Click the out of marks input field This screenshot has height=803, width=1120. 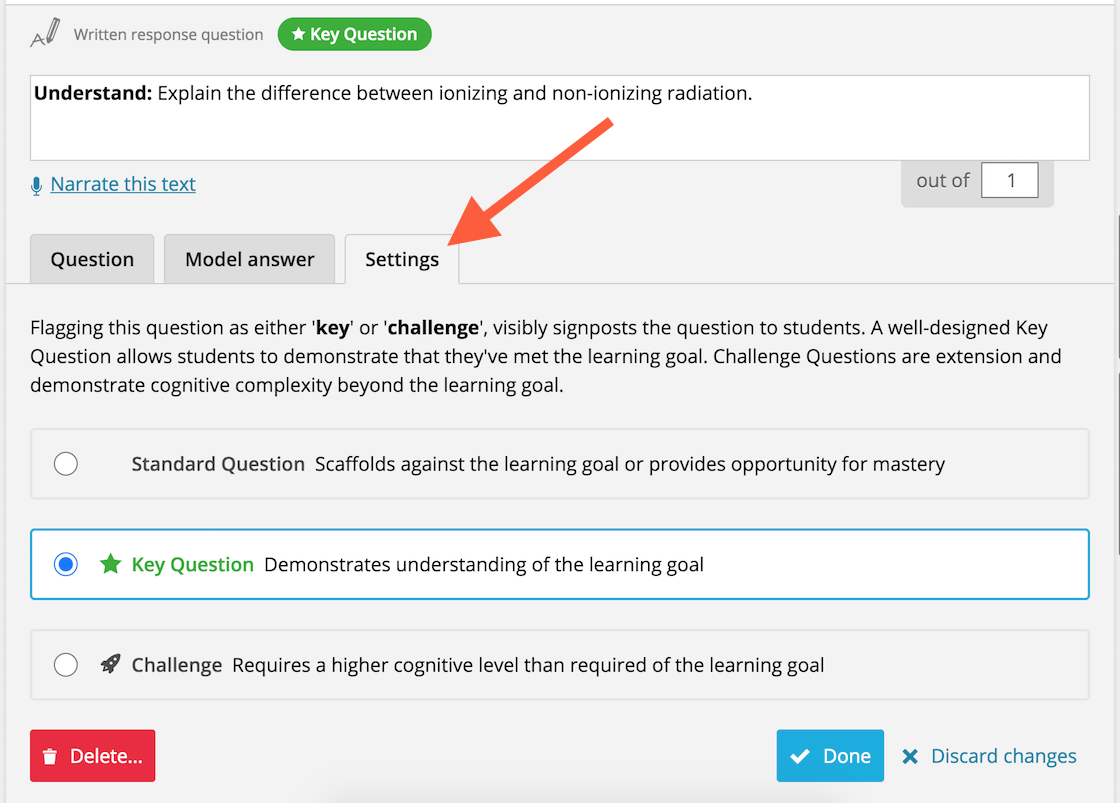1009,181
